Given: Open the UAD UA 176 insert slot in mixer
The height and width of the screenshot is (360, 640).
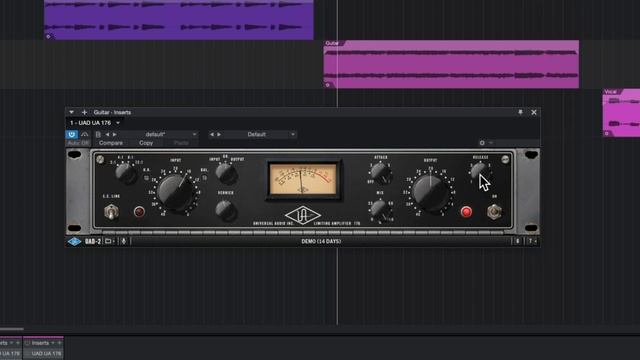Looking at the screenshot, I should coord(43,354).
